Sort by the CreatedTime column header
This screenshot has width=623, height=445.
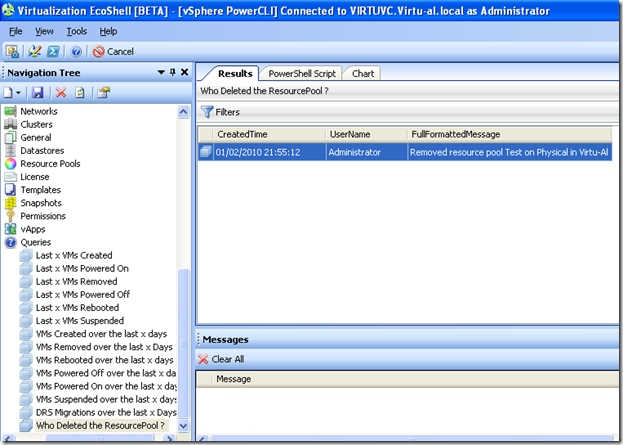coord(270,135)
